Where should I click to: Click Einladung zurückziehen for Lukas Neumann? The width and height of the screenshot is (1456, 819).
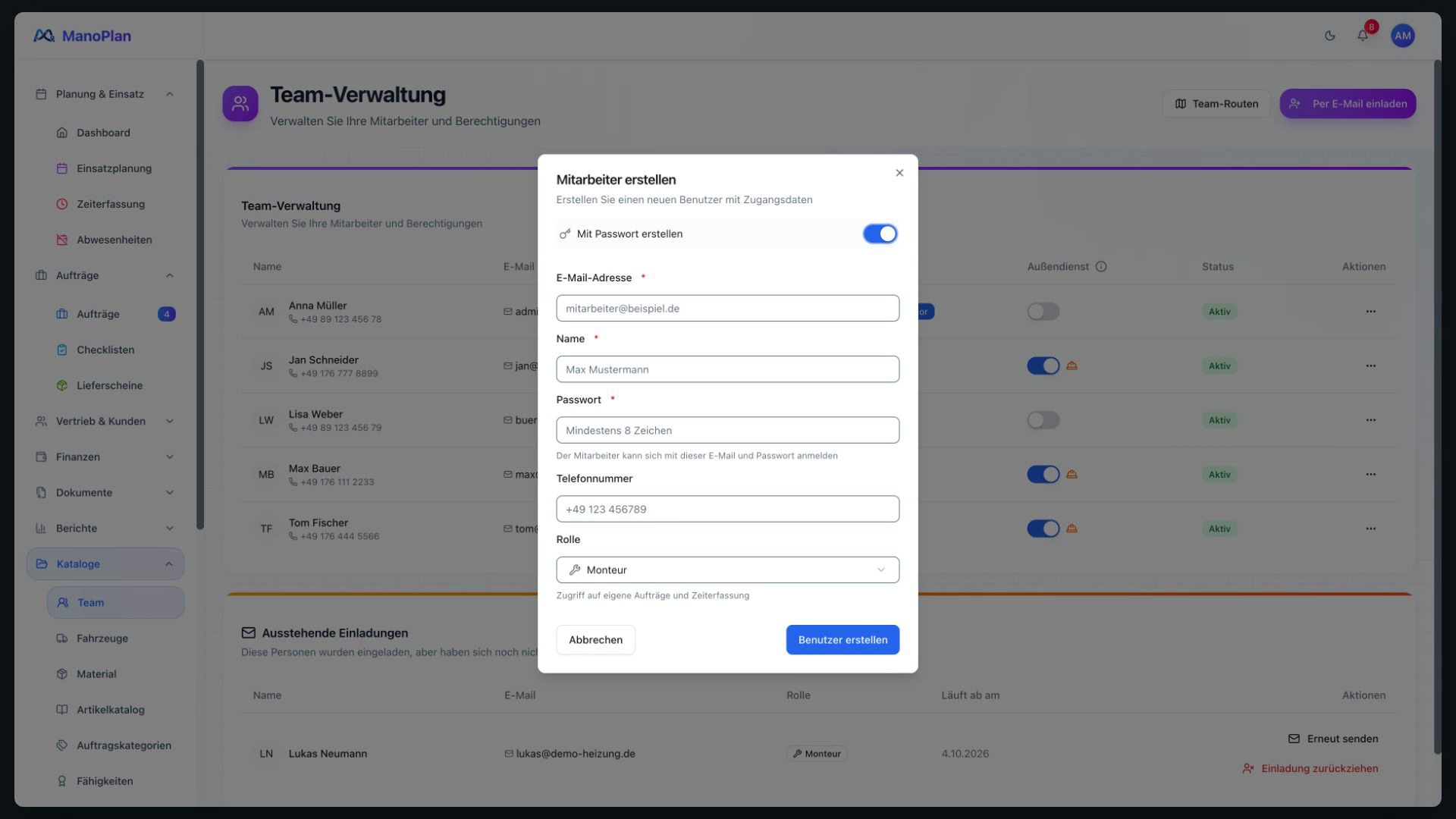pyautogui.click(x=1310, y=768)
